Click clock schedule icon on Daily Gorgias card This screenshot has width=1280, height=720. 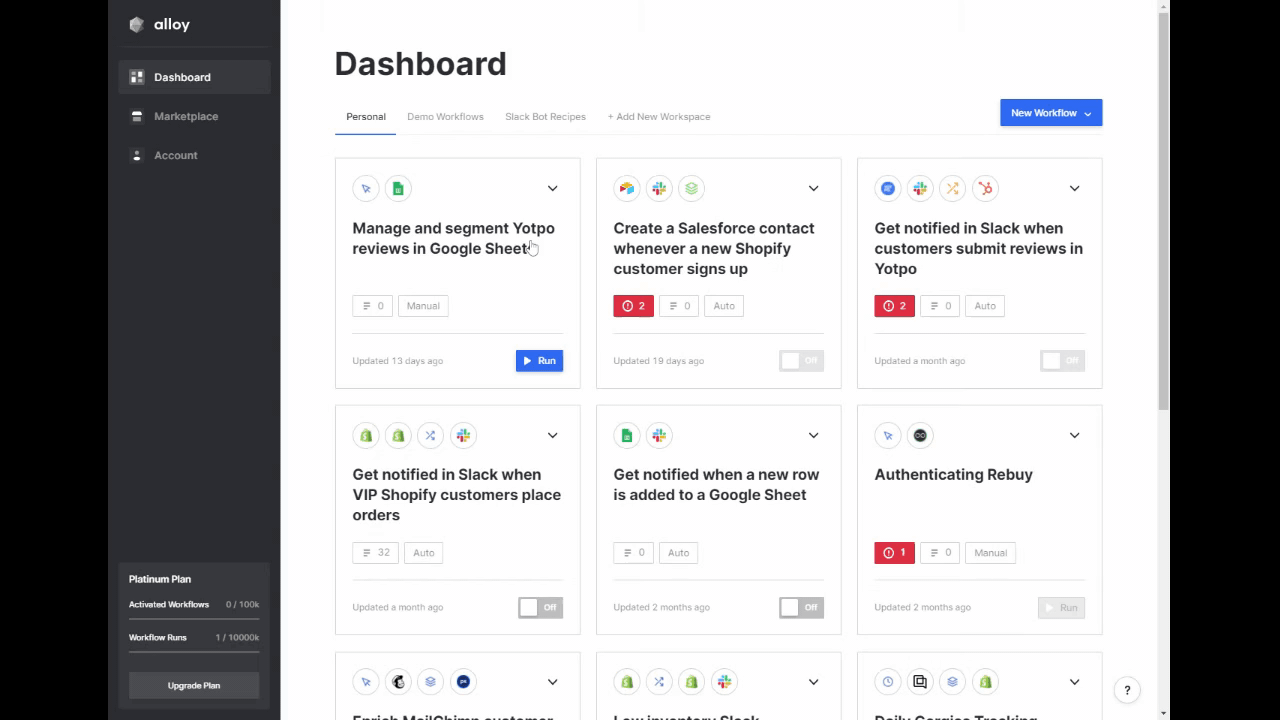pos(888,682)
